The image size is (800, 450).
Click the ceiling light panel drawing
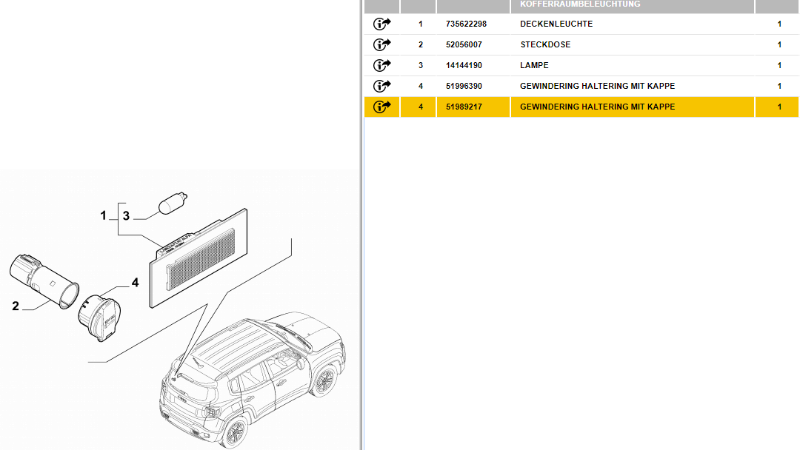pos(200,254)
